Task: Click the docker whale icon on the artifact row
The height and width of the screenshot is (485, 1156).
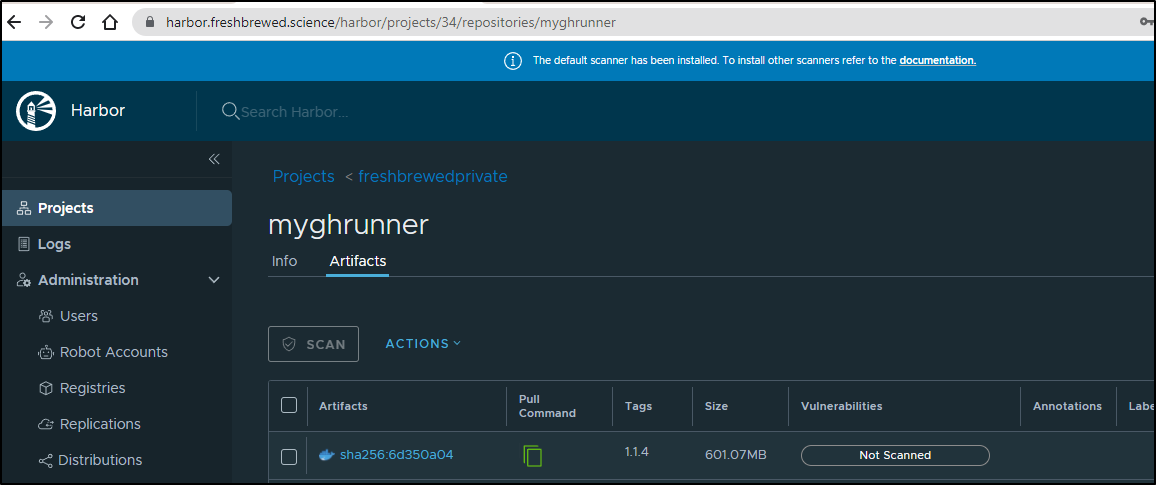Action: pos(327,456)
